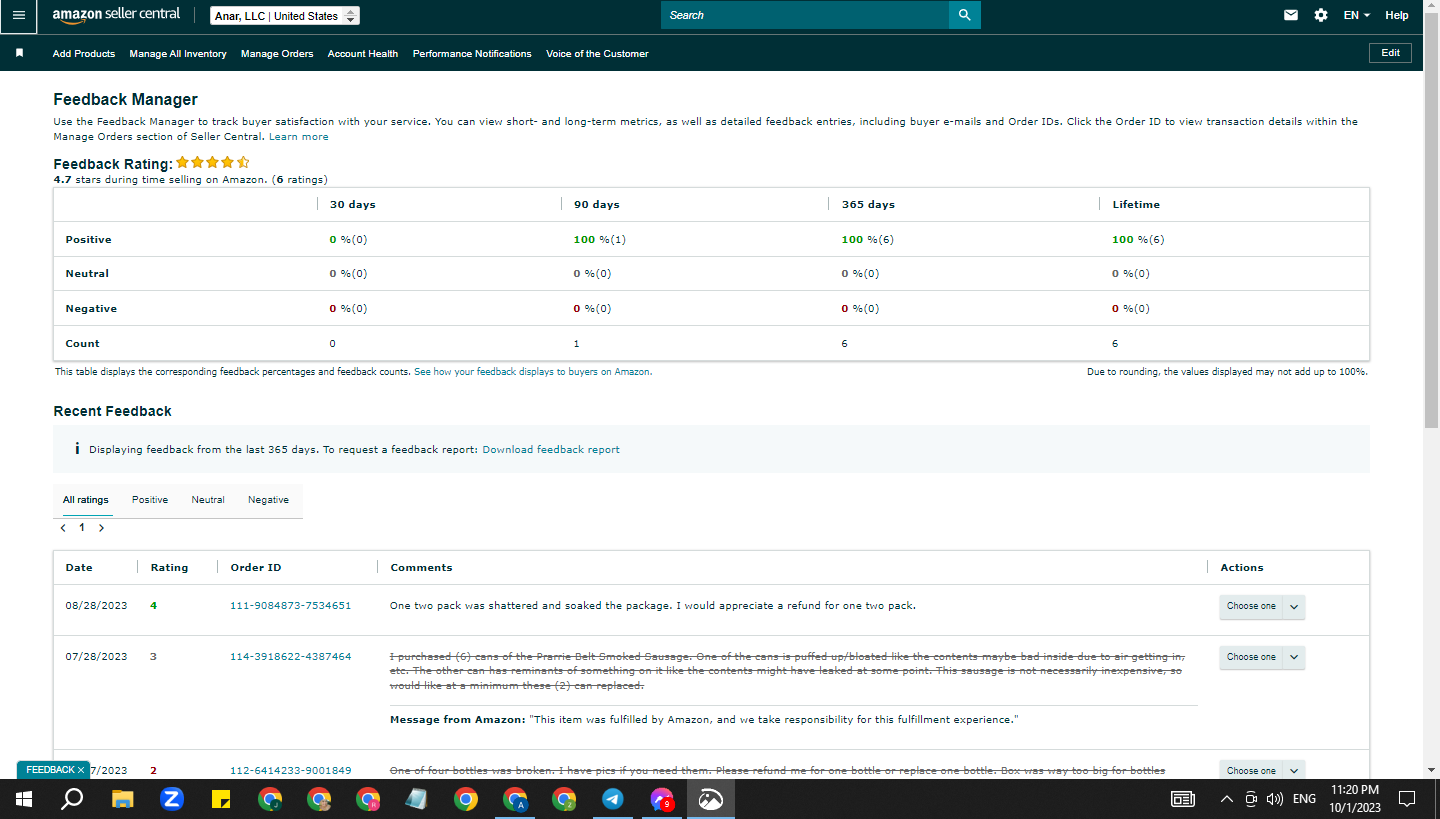Switch to the Negative tab

coord(268,500)
